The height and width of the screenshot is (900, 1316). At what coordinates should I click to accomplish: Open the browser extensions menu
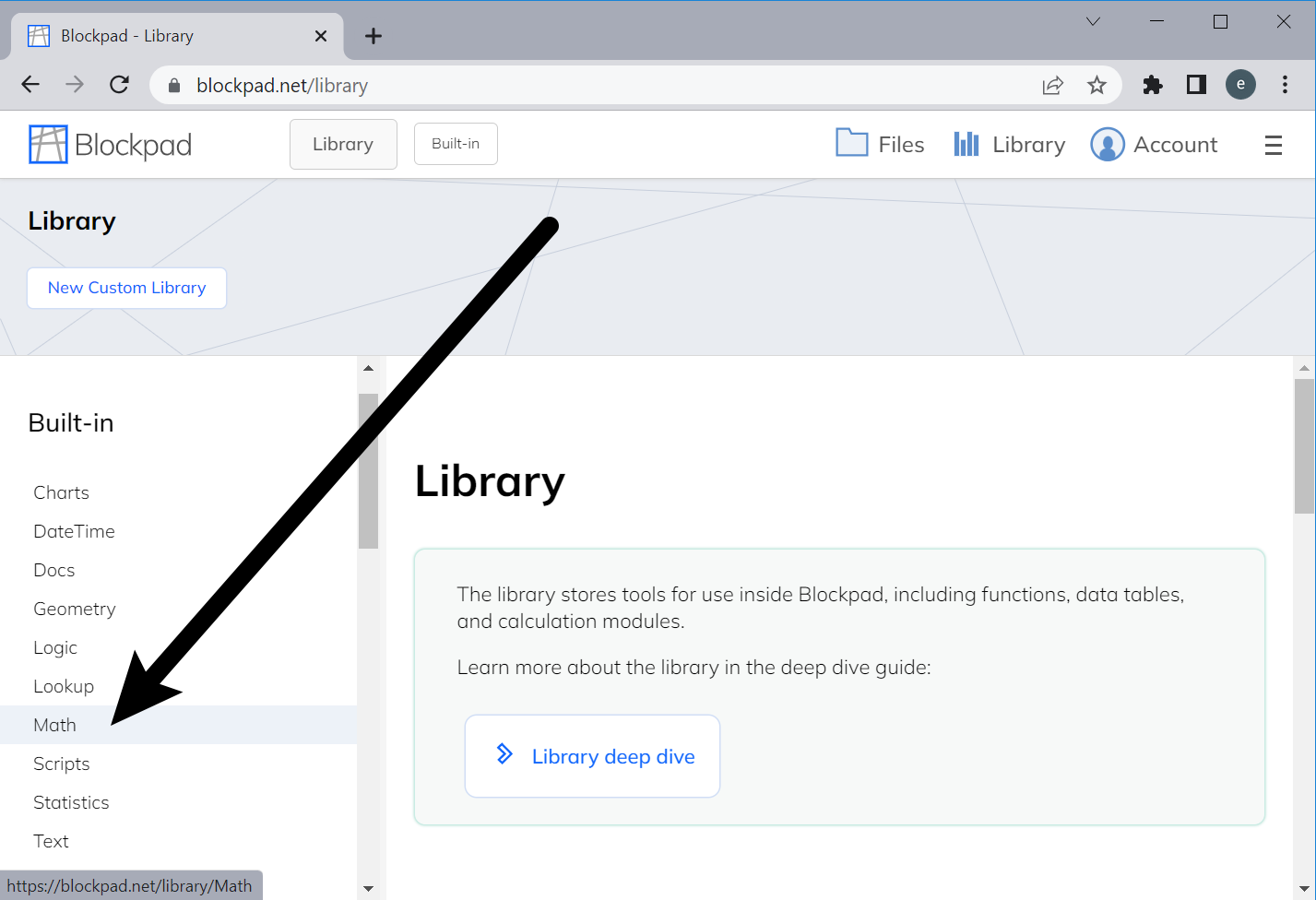coord(1153,85)
